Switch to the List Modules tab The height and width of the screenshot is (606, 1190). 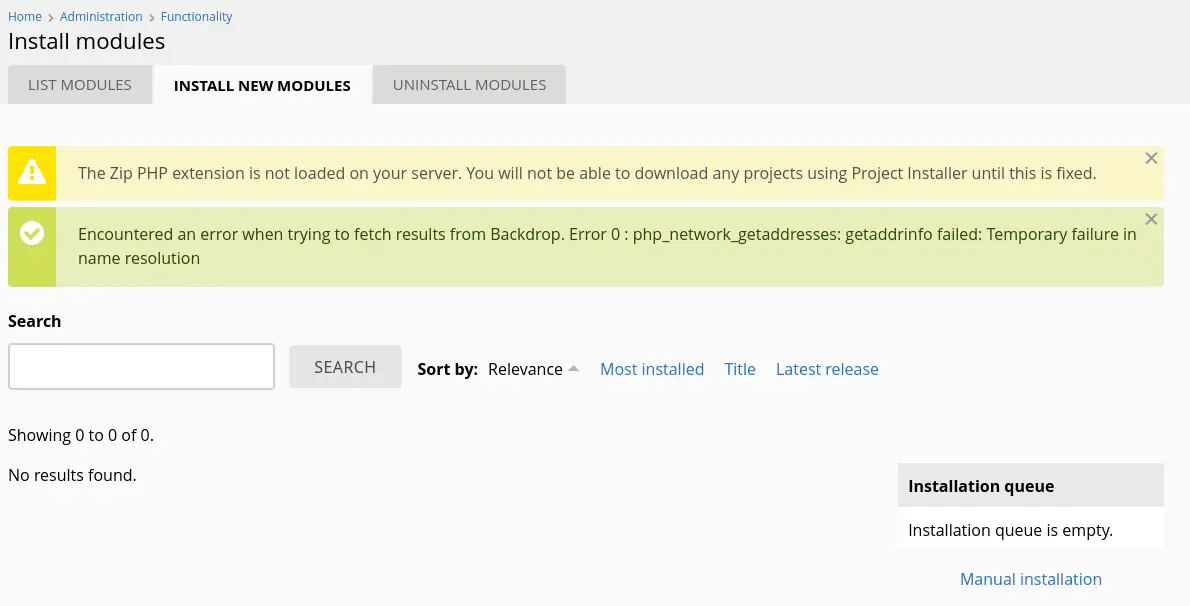80,85
